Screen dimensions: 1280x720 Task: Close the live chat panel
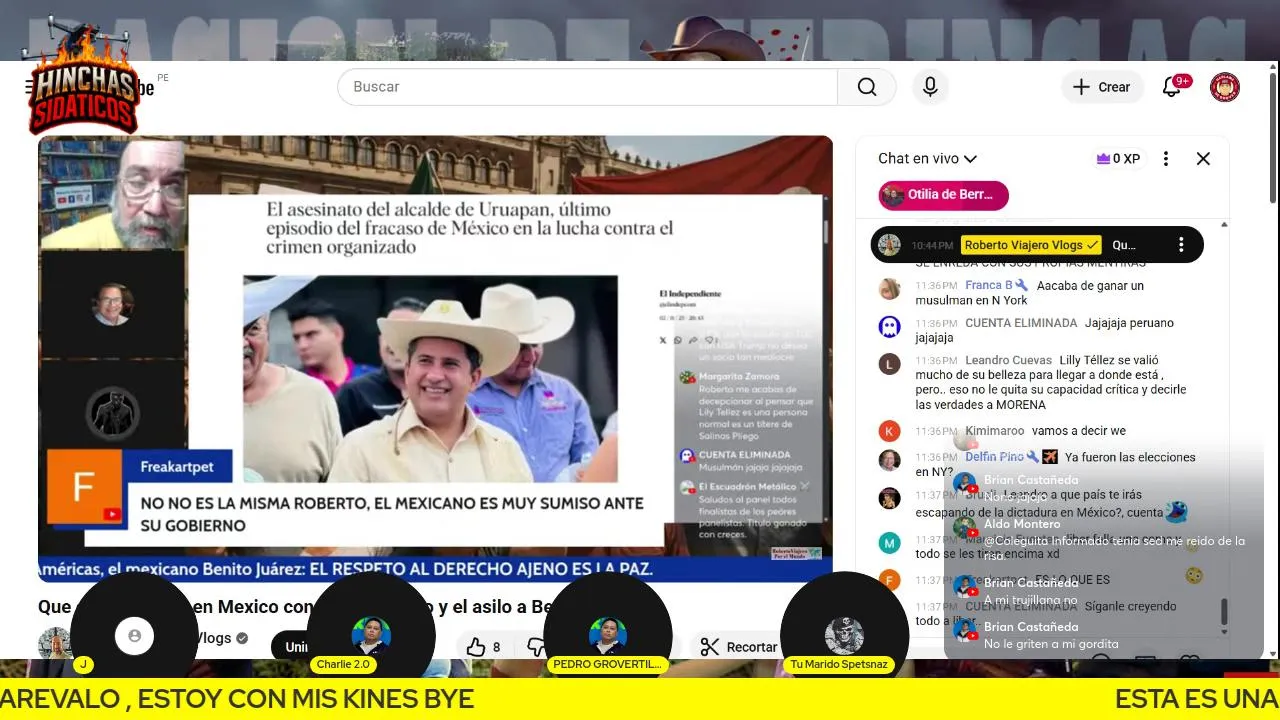(x=1203, y=158)
